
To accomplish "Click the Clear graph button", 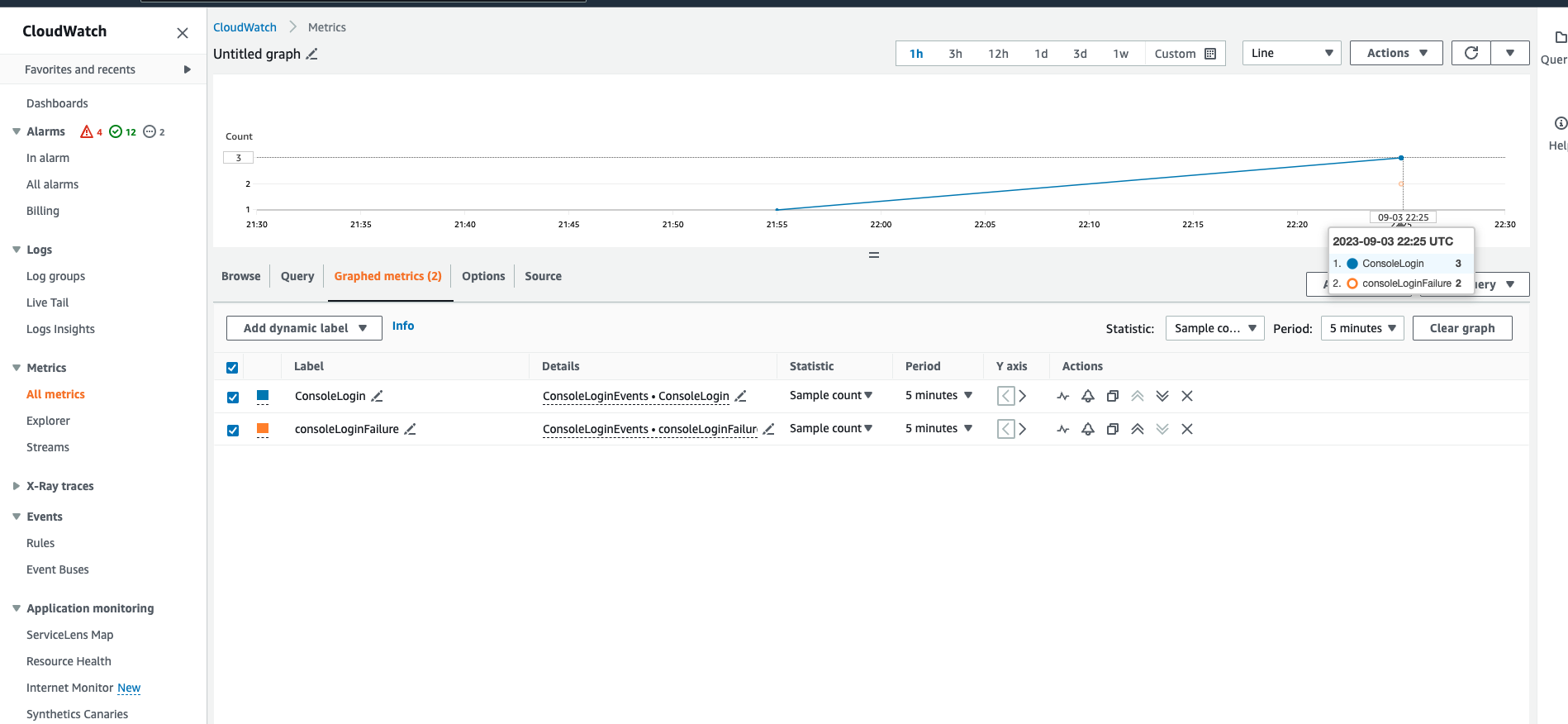I will [x=1461, y=328].
